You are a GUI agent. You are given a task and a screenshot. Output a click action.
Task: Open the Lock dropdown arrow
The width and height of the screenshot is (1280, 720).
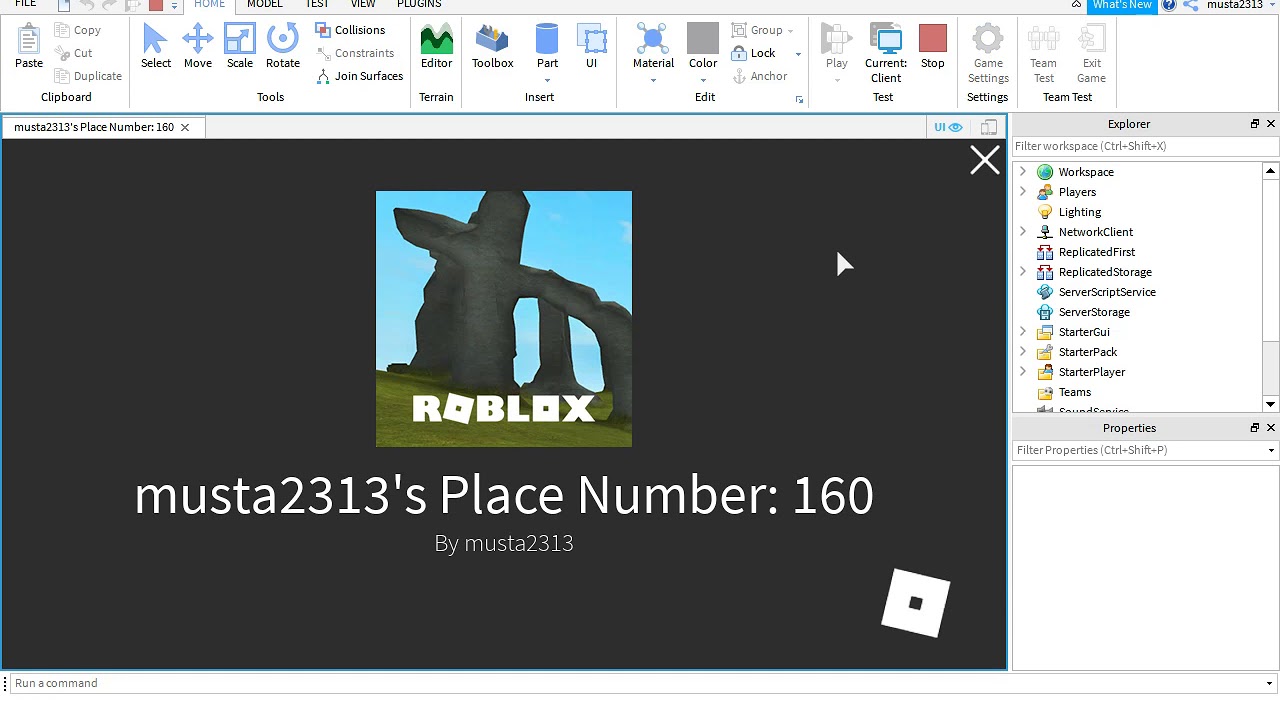click(x=798, y=54)
